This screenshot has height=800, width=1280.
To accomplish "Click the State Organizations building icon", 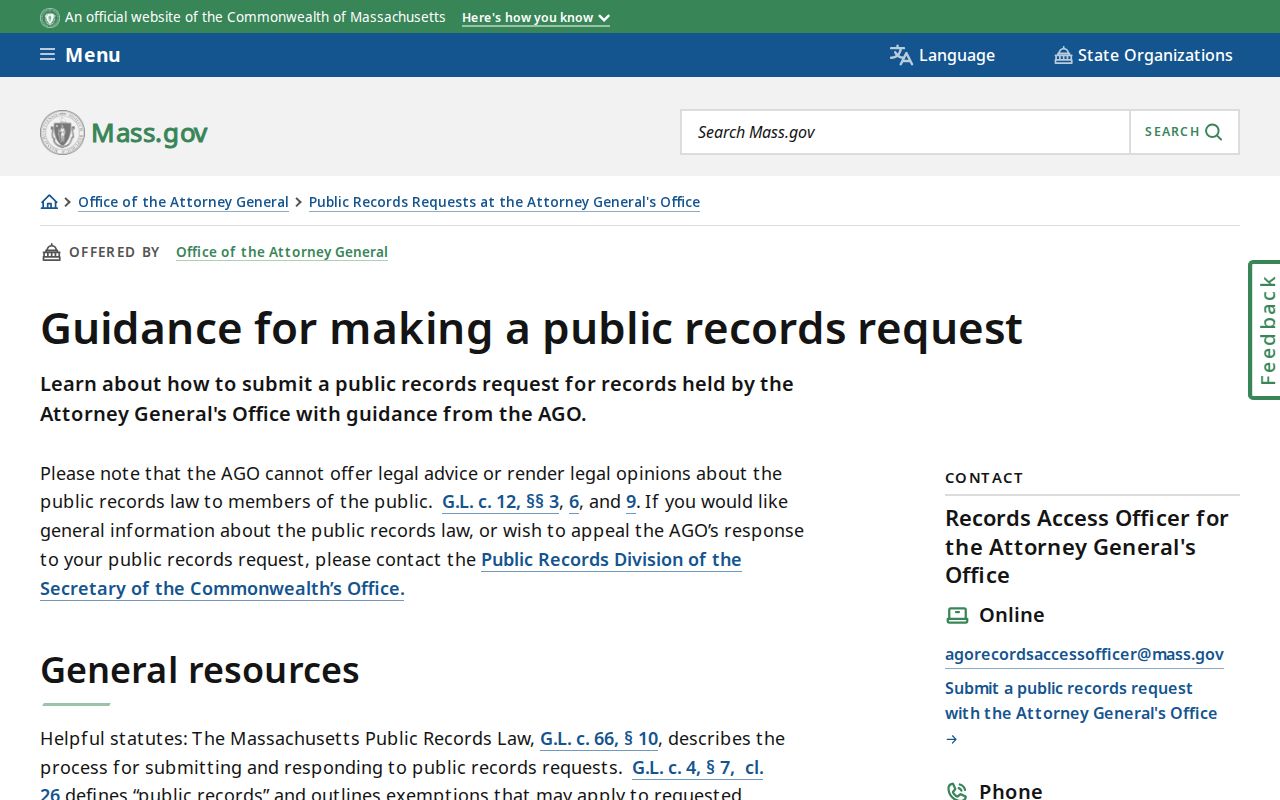I will (x=1063, y=55).
